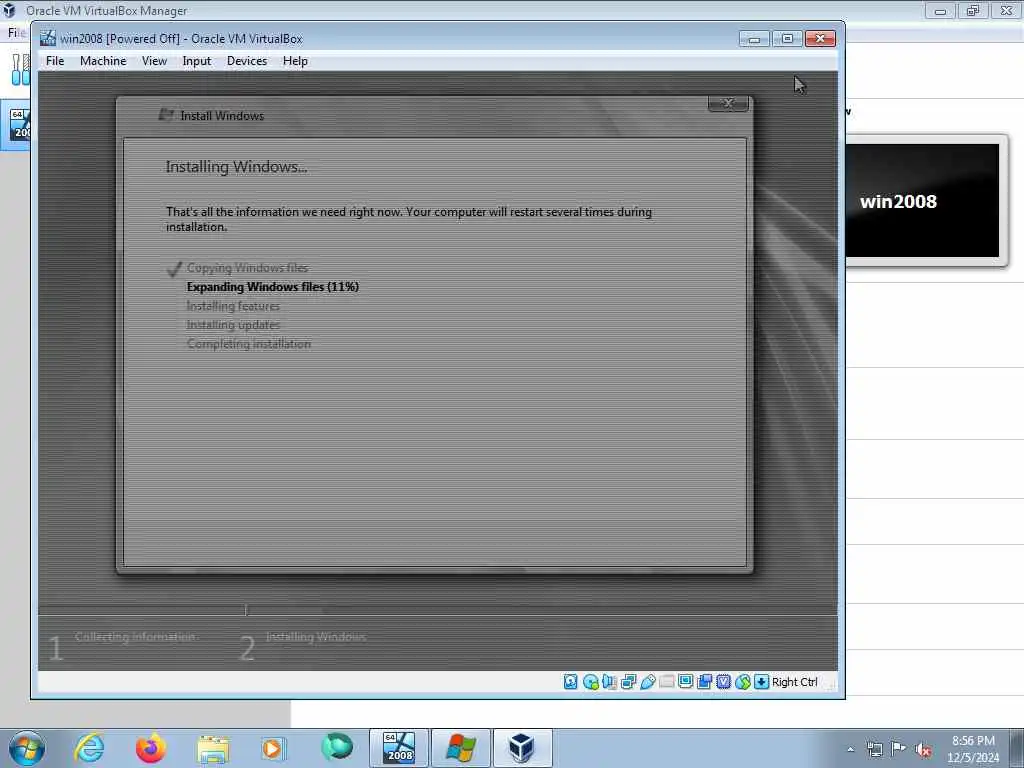Viewport: 1024px width, 768px height.
Task: Click the VirtualBox VM window title icon
Action: (48, 39)
